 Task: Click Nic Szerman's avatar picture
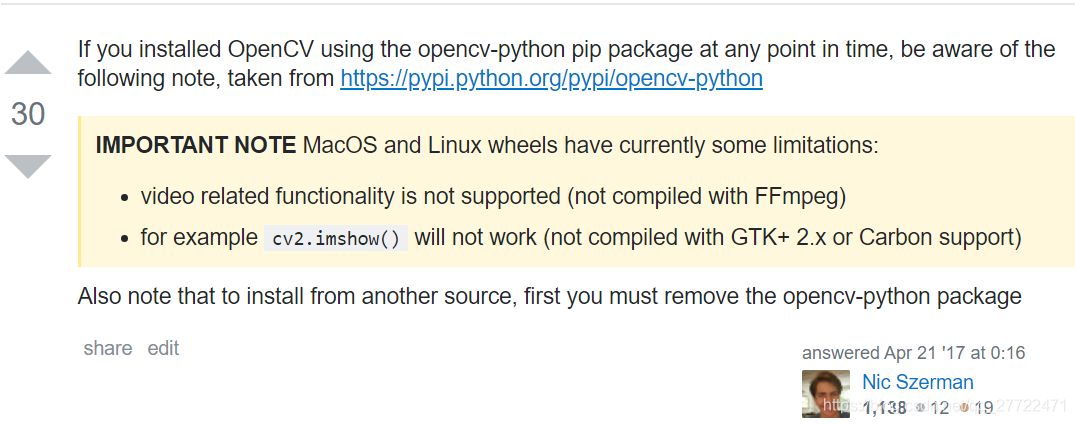point(825,394)
